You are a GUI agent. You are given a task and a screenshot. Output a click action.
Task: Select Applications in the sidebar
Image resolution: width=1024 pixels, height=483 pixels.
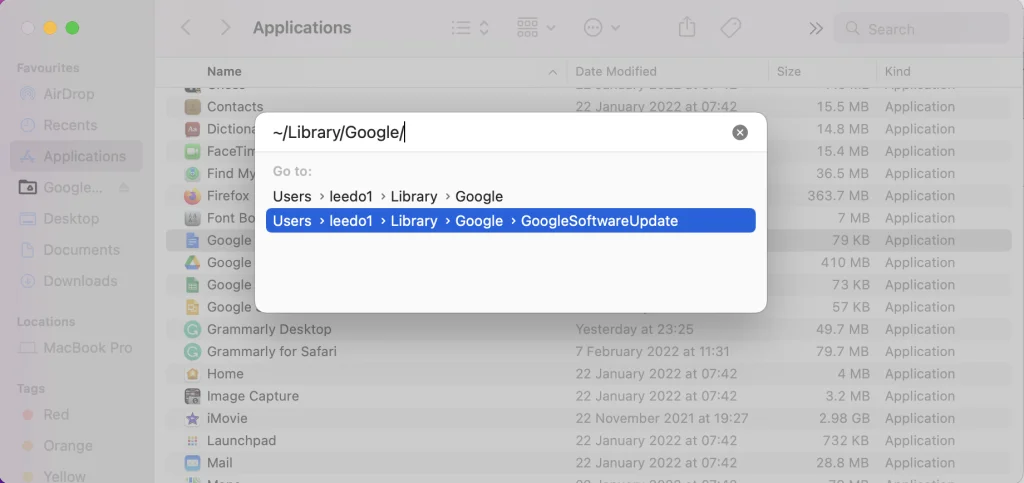pyautogui.click(x=76, y=156)
